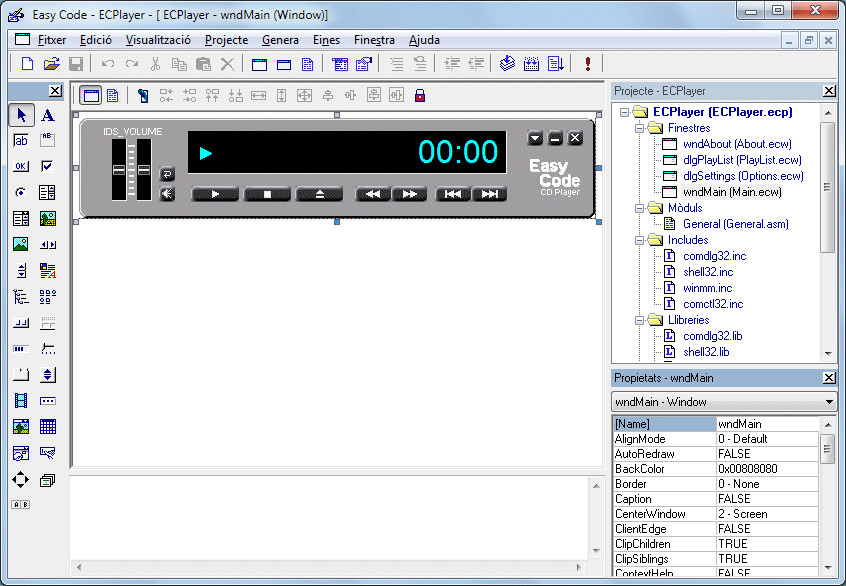Click the Copy toolbar icon
Viewport: 846px width, 586px height.
(x=179, y=64)
